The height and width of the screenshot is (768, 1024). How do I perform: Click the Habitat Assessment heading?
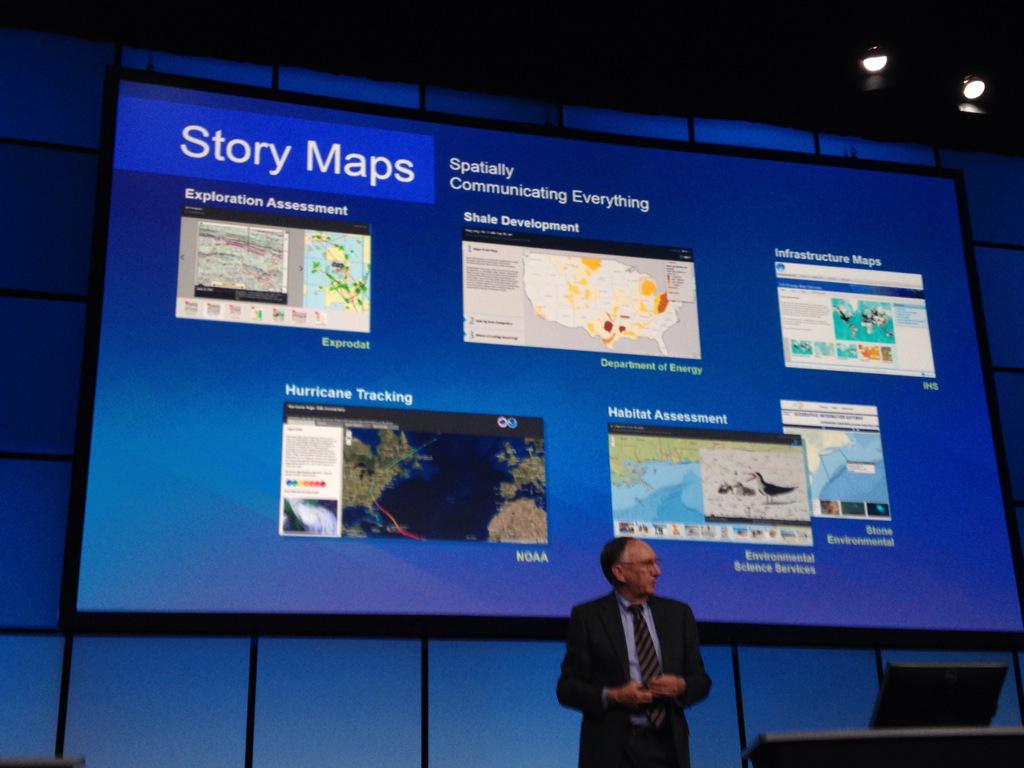tap(667, 415)
